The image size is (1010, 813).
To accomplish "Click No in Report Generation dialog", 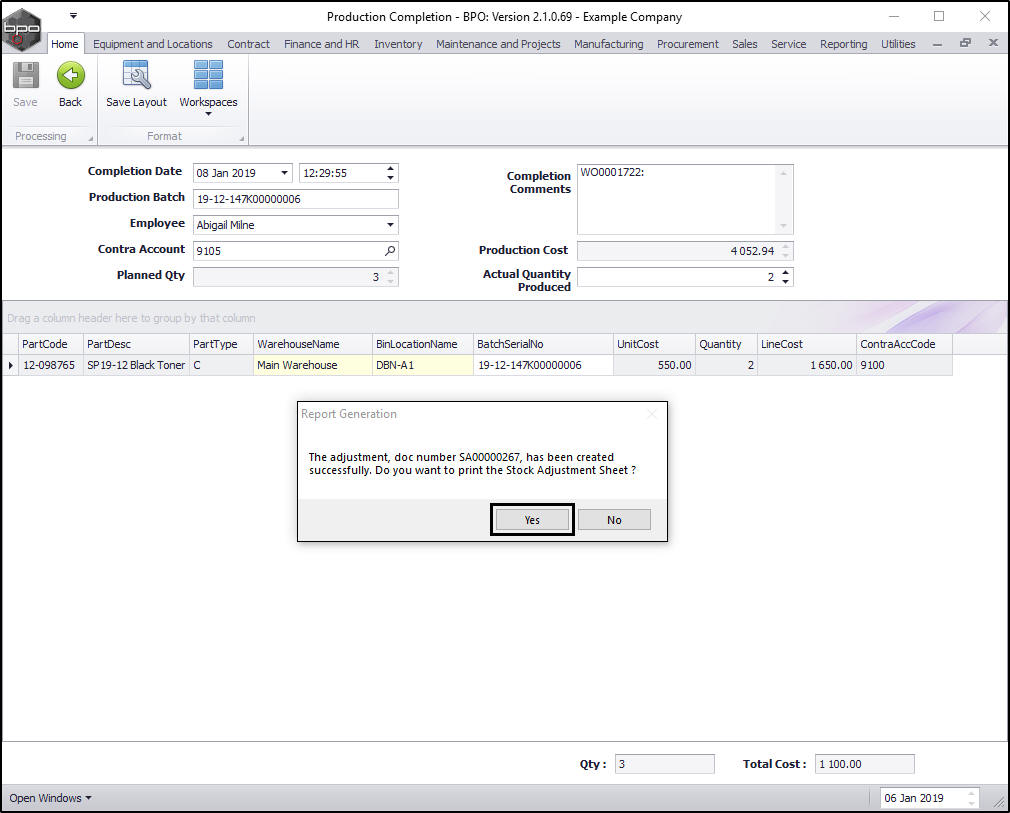I will tap(614, 520).
